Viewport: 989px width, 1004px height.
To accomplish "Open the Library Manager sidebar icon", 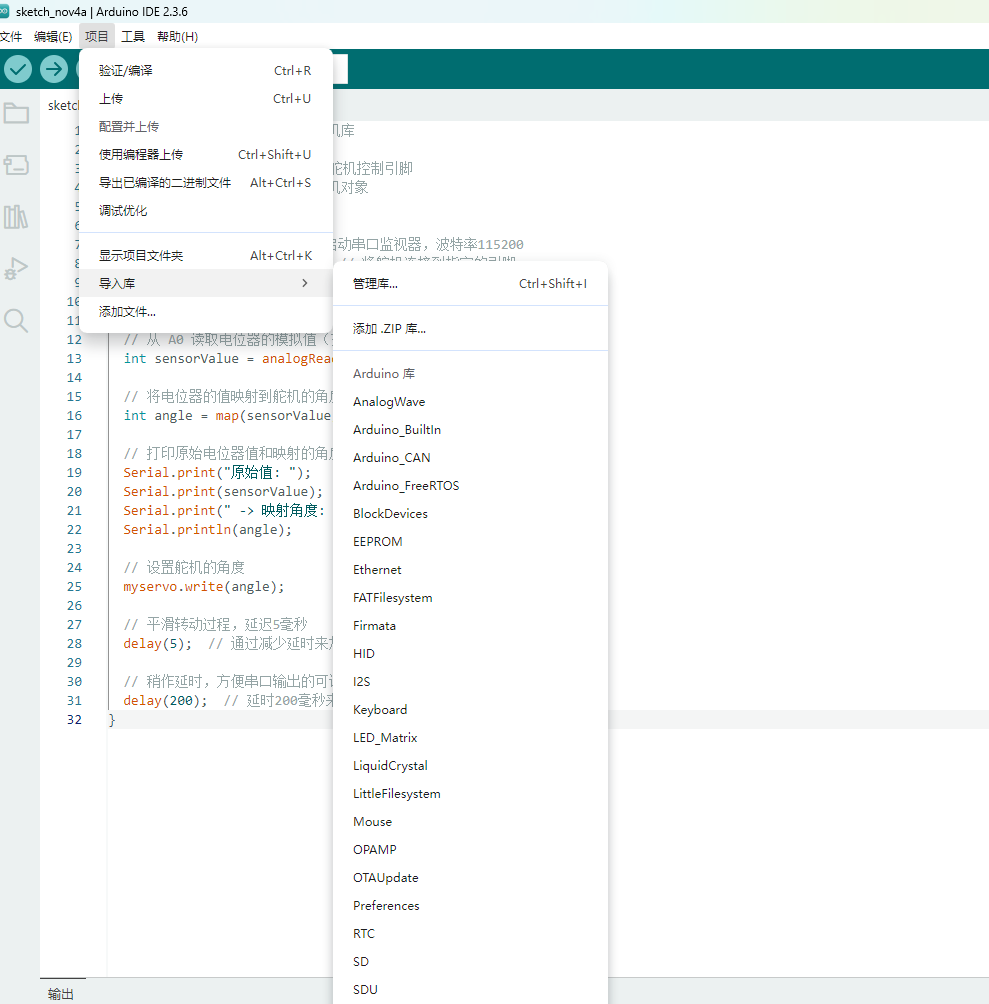I will tap(16, 216).
